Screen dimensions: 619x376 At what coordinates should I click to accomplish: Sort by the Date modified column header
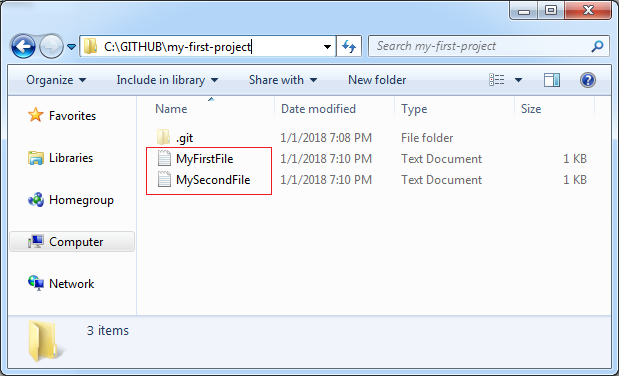(x=318, y=109)
